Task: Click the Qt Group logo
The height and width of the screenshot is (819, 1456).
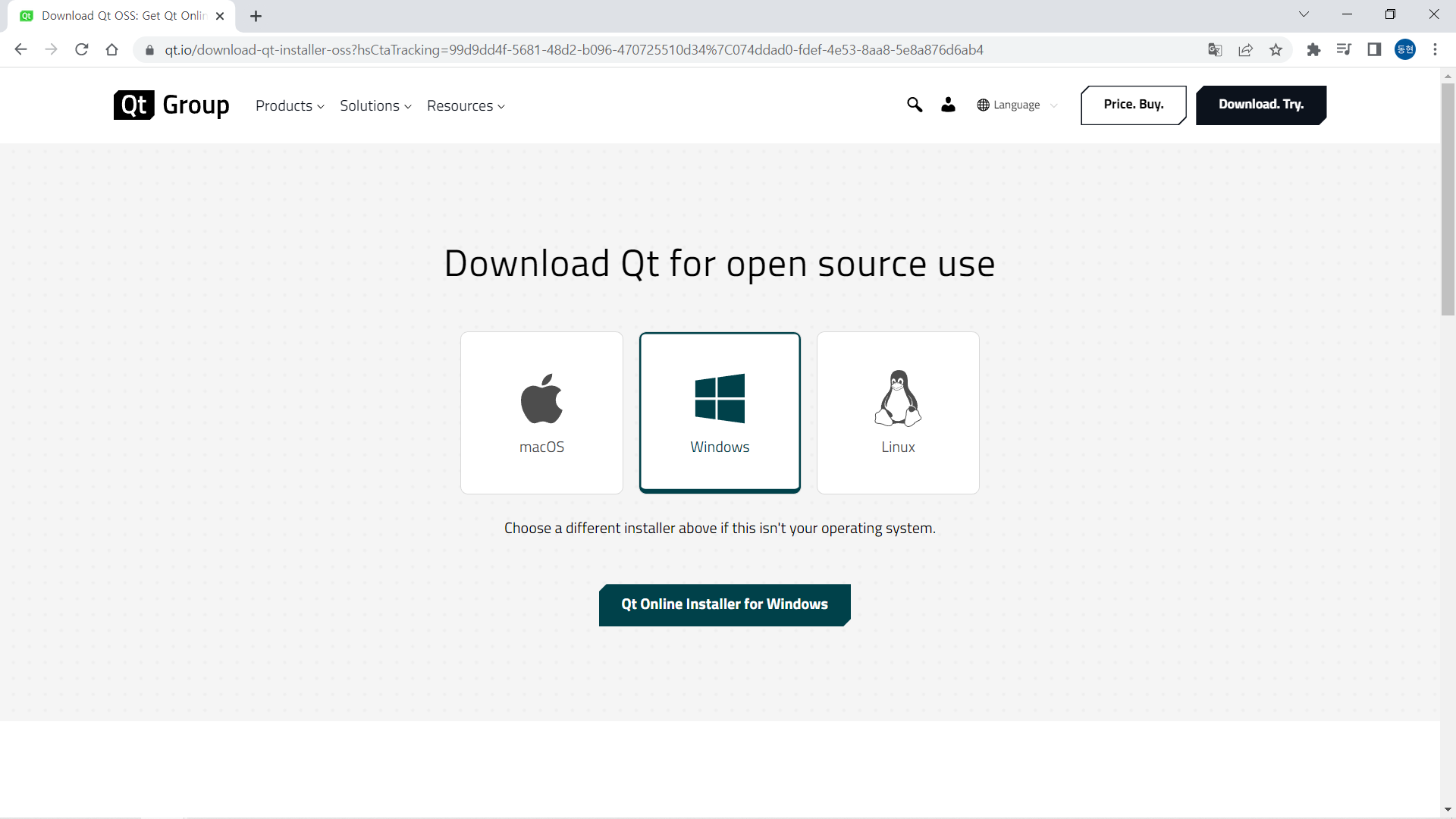Action: point(171,105)
